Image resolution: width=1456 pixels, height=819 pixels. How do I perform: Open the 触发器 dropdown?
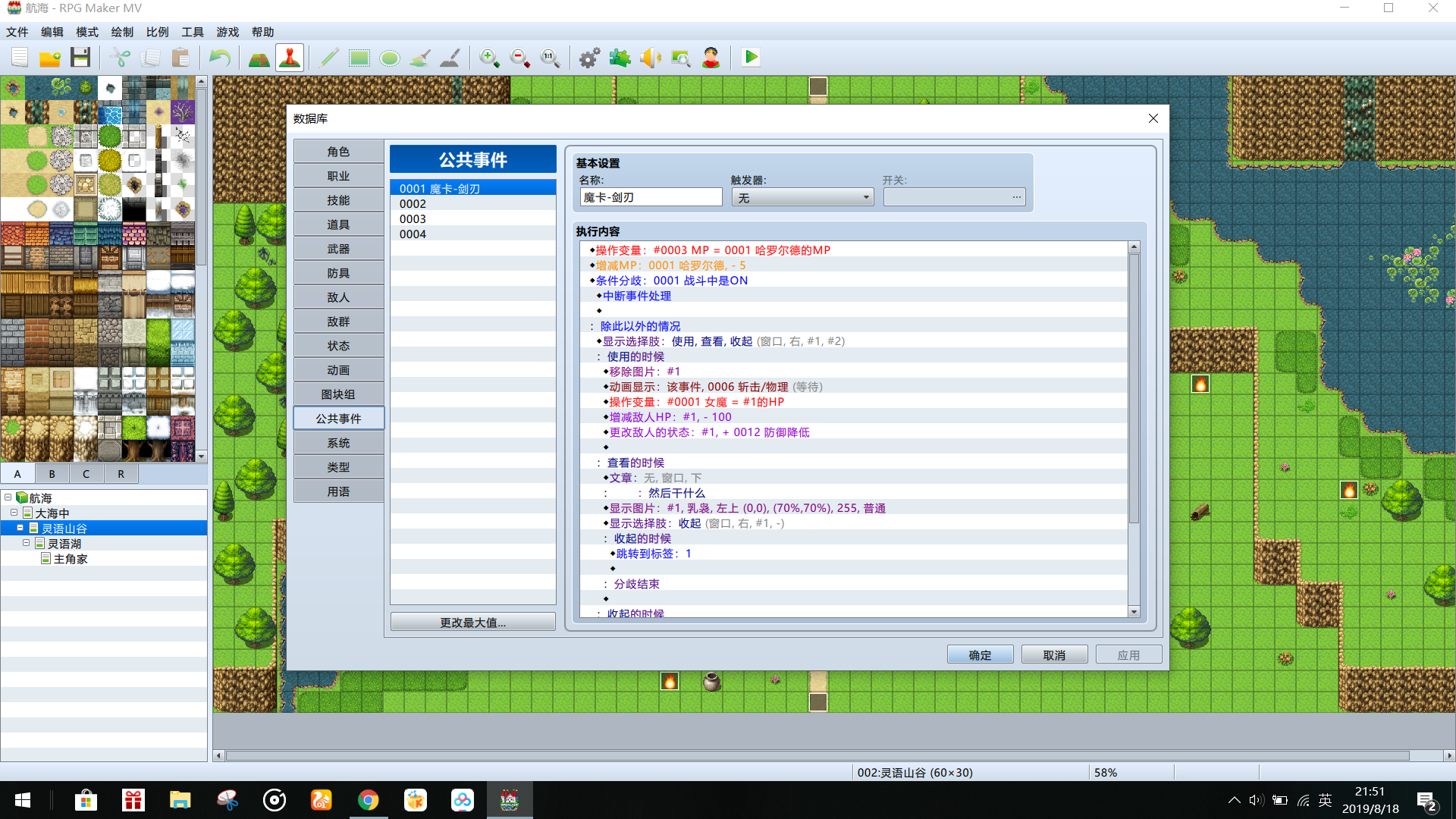click(802, 197)
